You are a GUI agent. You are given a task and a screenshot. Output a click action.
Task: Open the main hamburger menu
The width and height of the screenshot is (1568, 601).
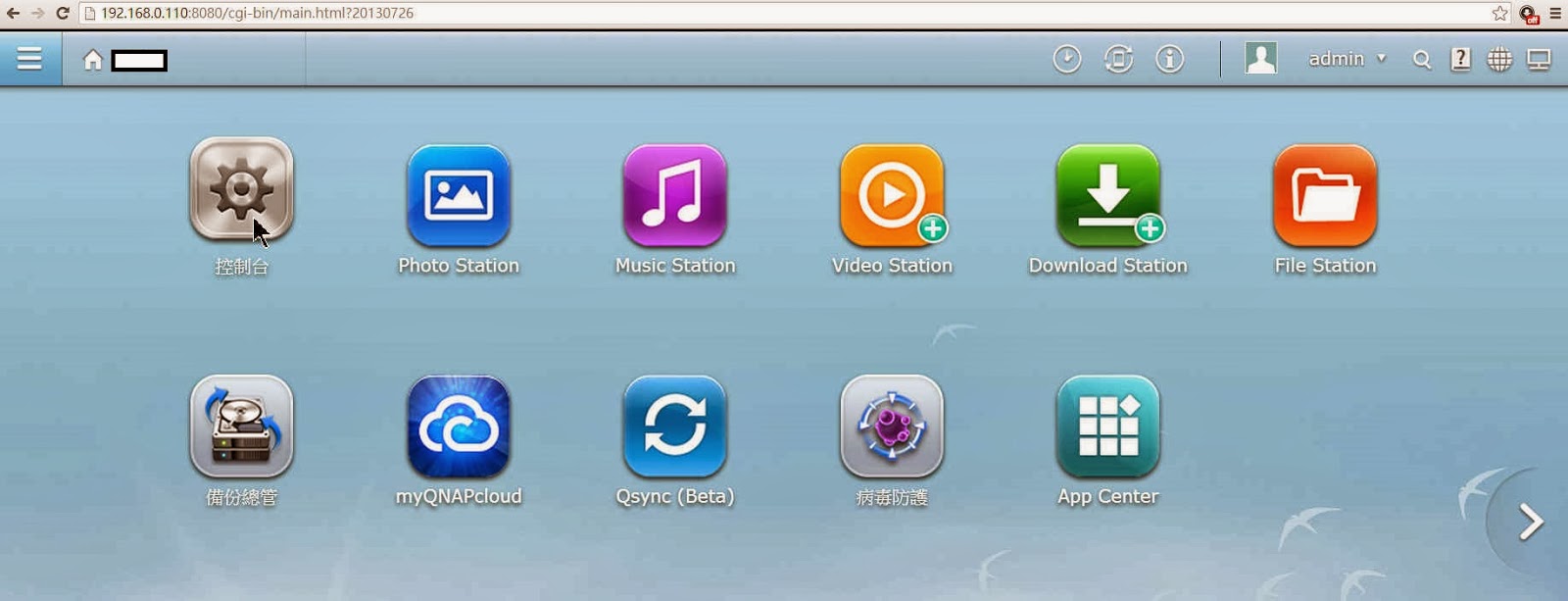click(29, 59)
